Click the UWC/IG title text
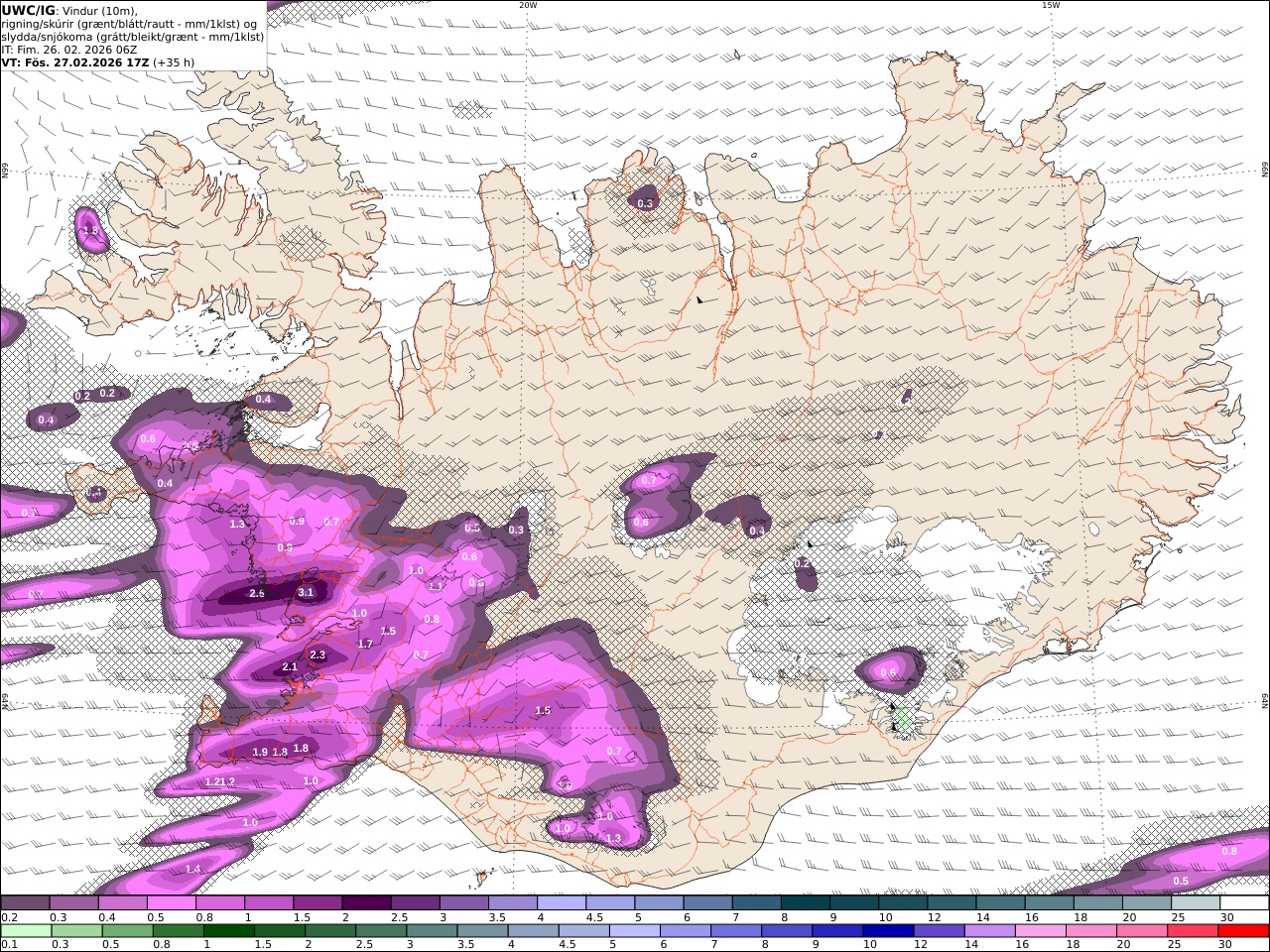This screenshot has height=952, width=1270. coord(28,10)
